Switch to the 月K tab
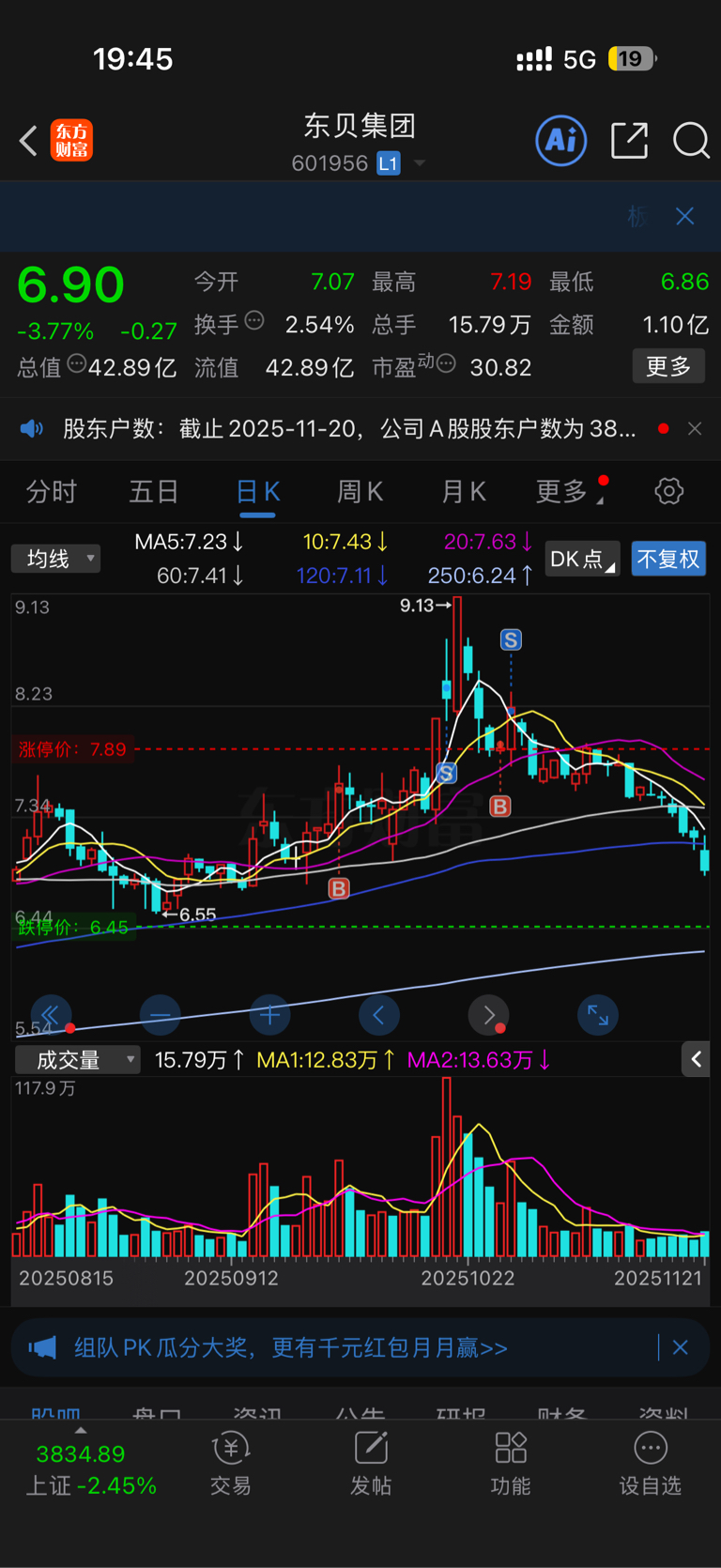 click(464, 491)
